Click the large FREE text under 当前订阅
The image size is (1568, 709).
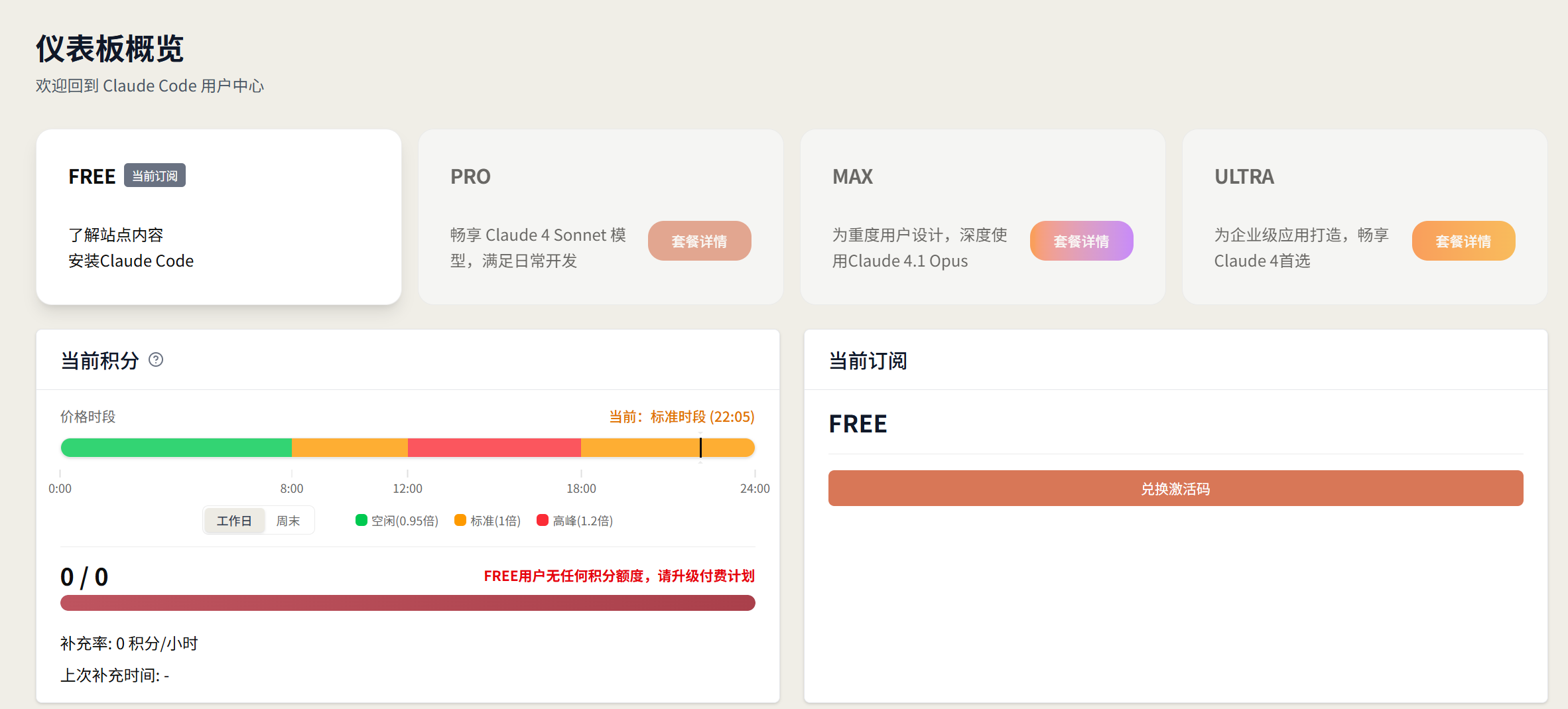click(x=858, y=424)
